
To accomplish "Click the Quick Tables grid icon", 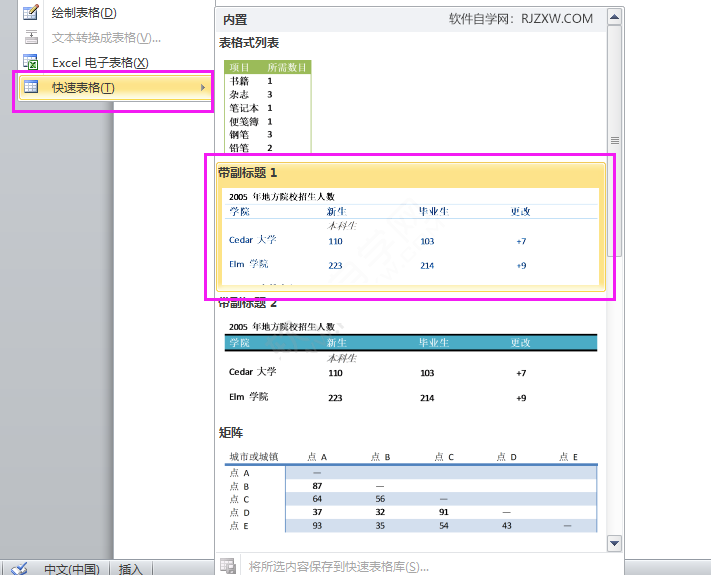I will pyautogui.click(x=31, y=87).
